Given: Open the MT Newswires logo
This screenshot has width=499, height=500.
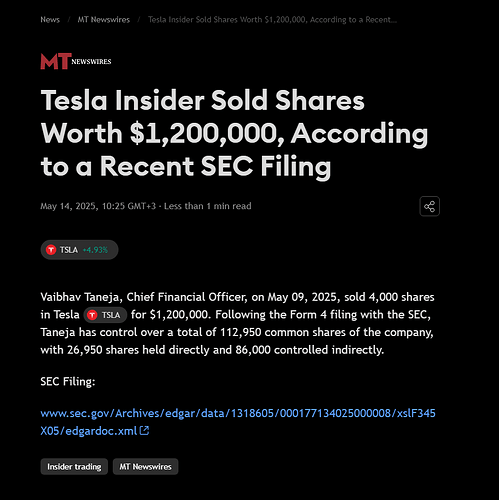Looking at the screenshot, I should click(x=76, y=61).
